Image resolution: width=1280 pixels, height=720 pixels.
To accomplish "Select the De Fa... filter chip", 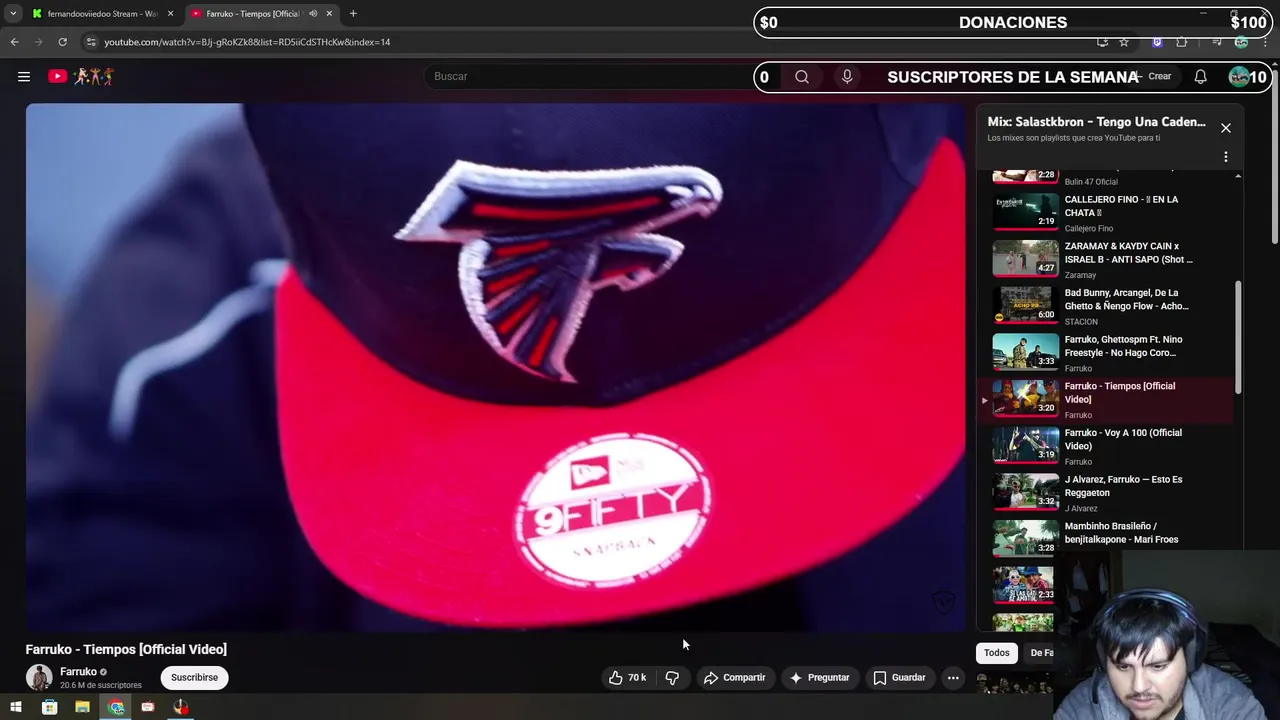I will pos(1040,653).
